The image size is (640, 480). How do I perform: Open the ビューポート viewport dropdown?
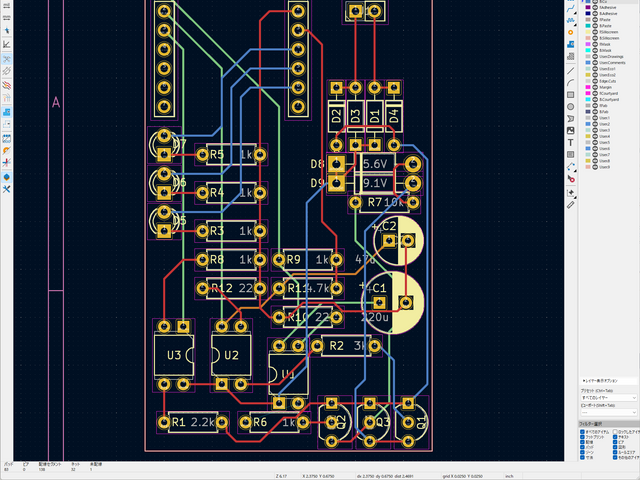[608, 411]
